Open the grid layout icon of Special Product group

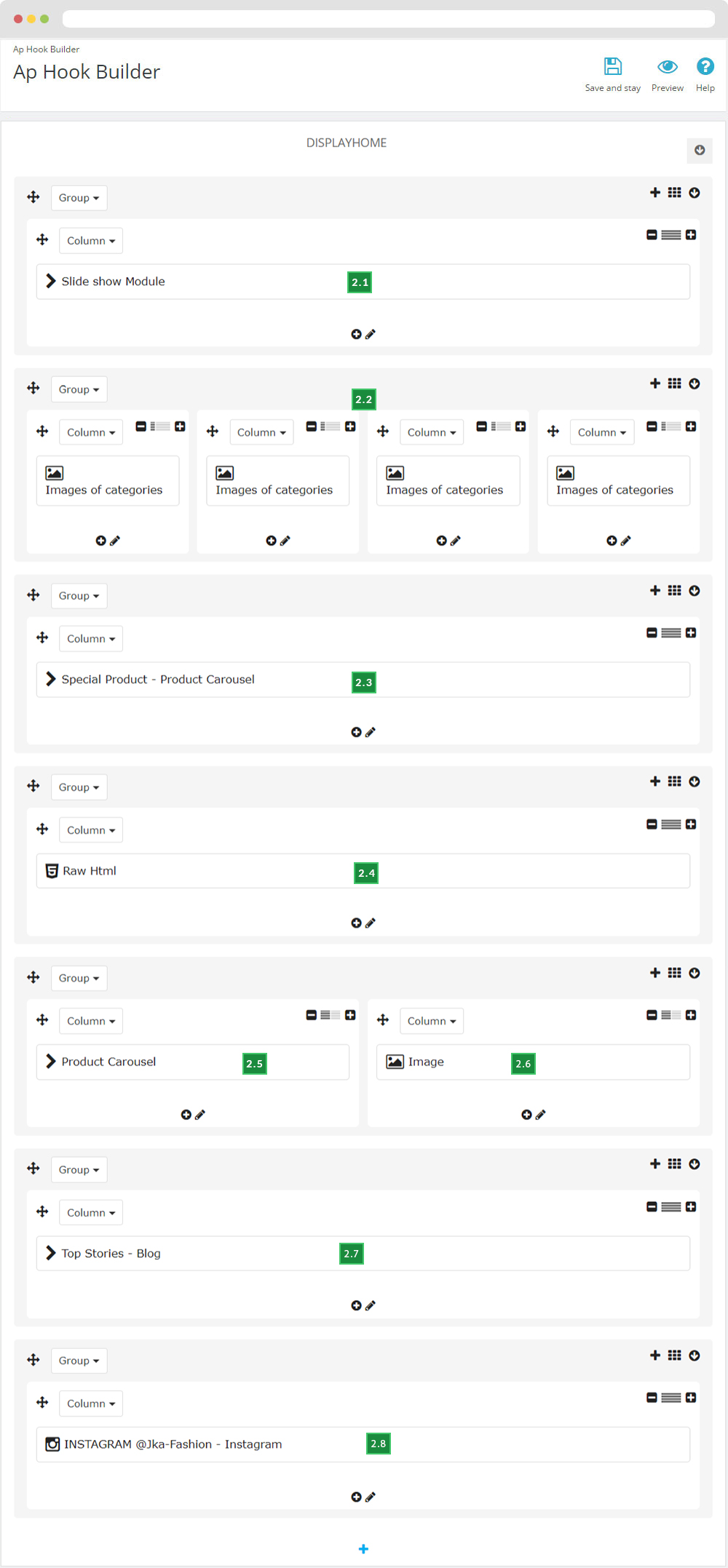(675, 591)
